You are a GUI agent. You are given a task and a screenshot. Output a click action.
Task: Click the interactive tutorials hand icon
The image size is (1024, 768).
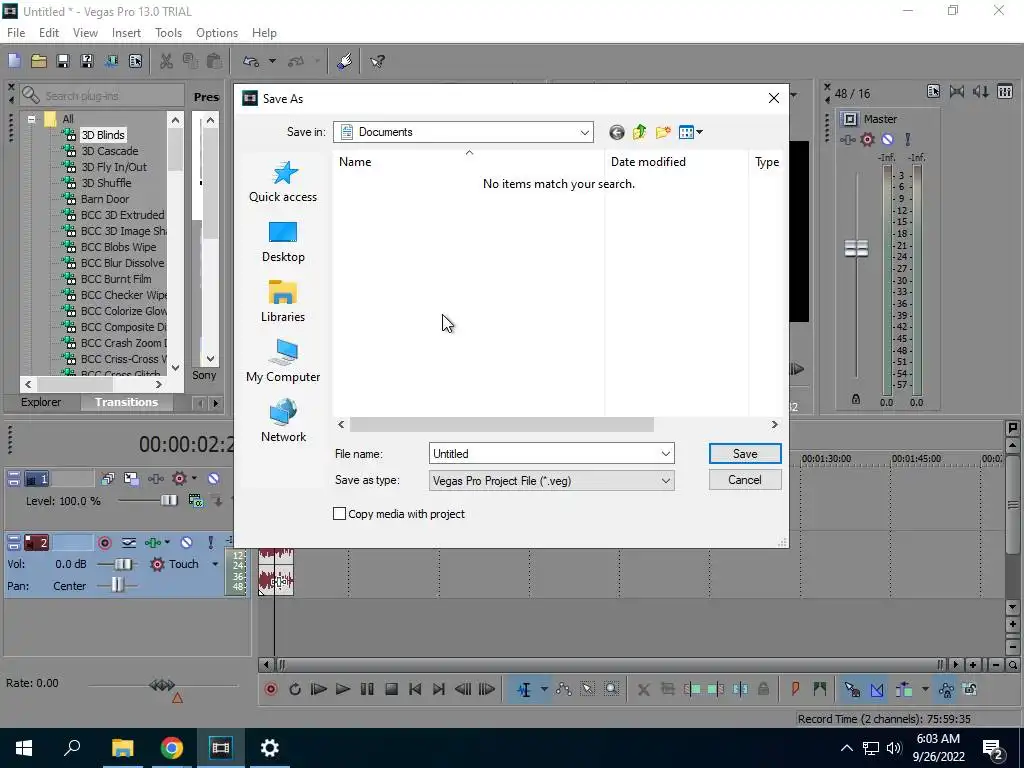tap(345, 61)
